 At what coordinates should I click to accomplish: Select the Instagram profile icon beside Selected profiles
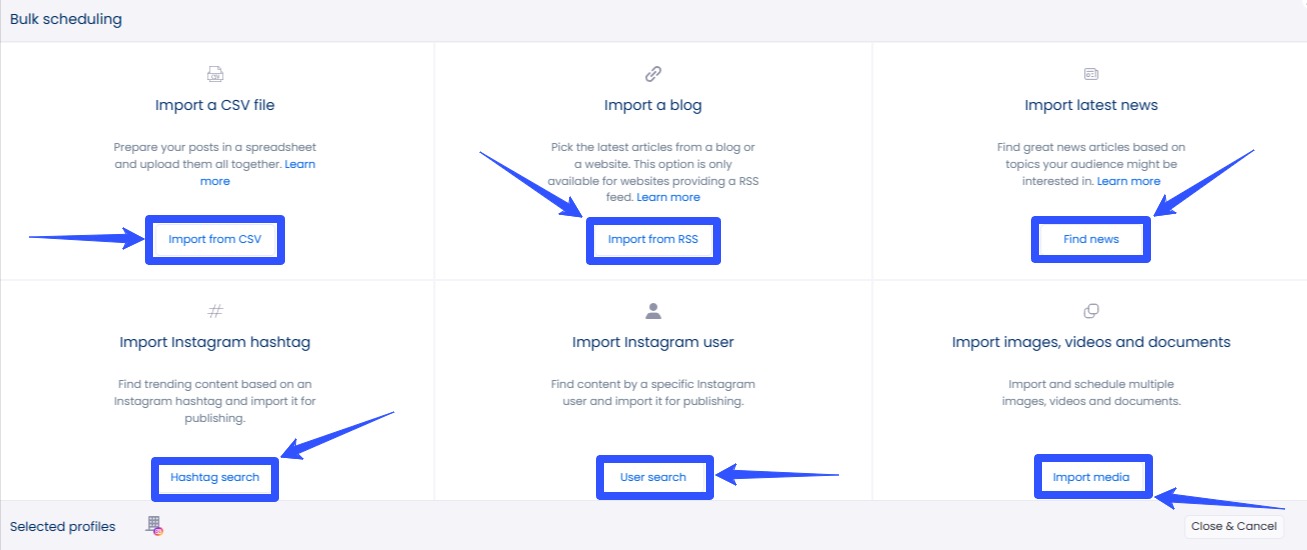(154, 526)
